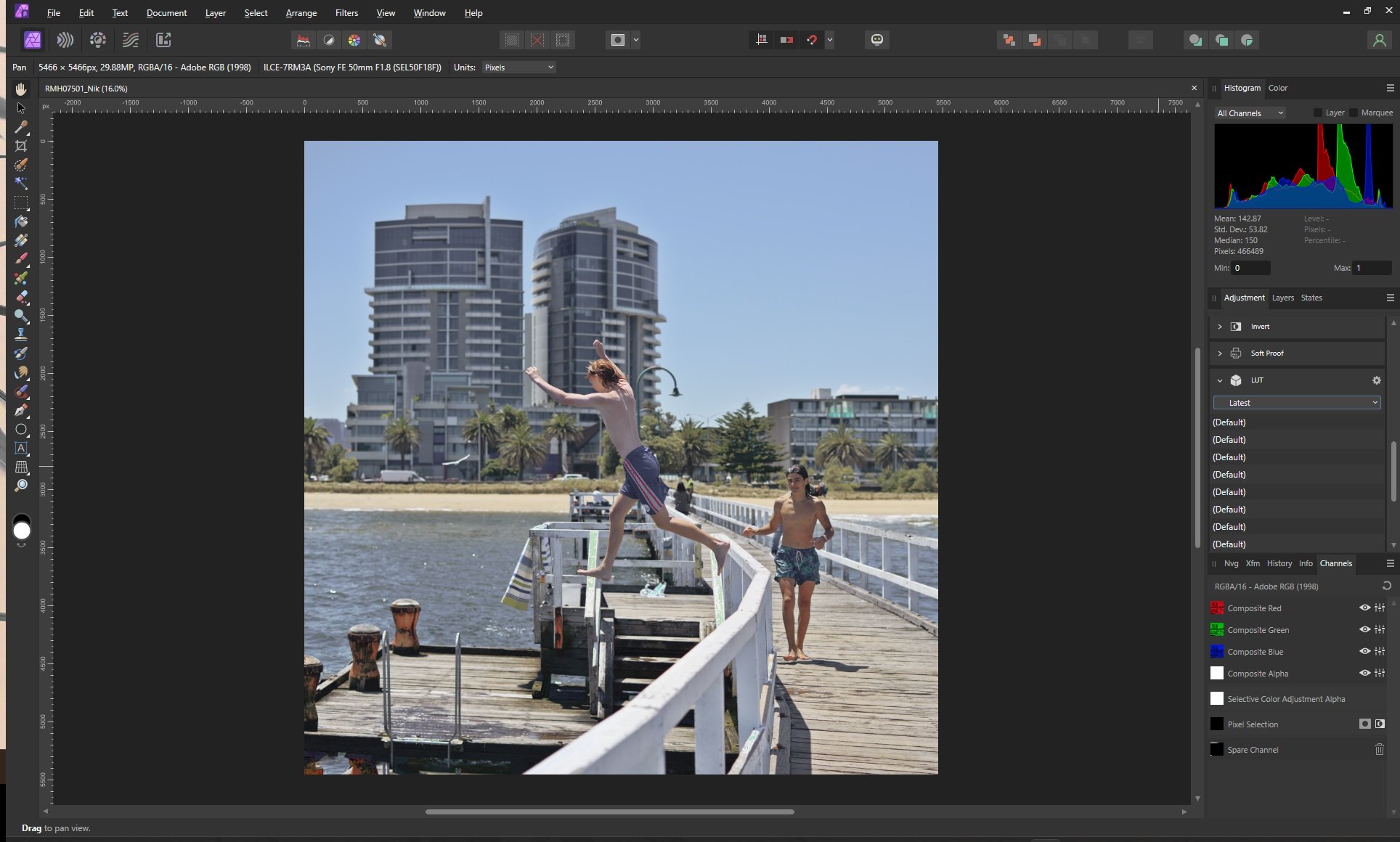
Task: Open the Histogram panel hamburger menu
Action: click(x=1391, y=88)
